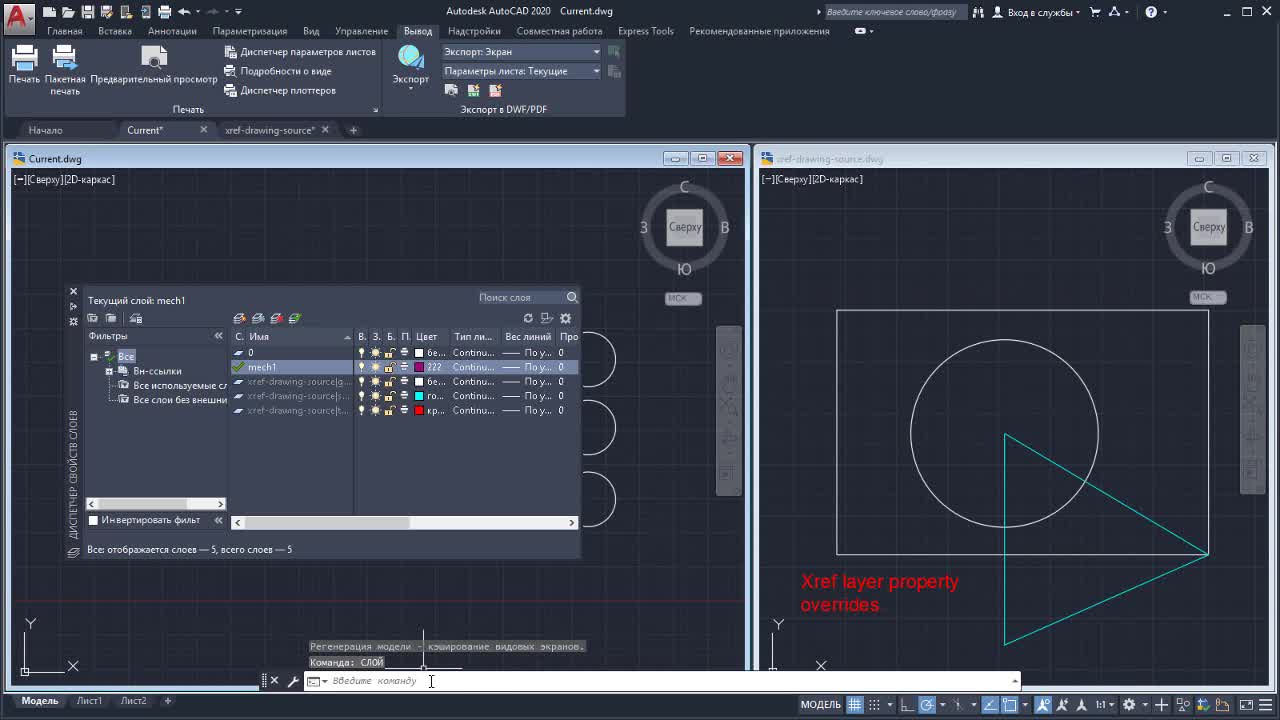This screenshot has width=1280, height=720.
Task: Open cyan color swatch of xref layer
Action: click(x=419, y=396)
